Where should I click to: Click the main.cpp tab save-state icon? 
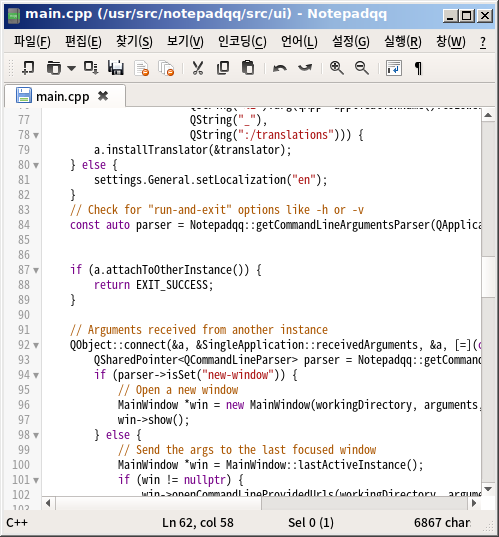[24, 95]
